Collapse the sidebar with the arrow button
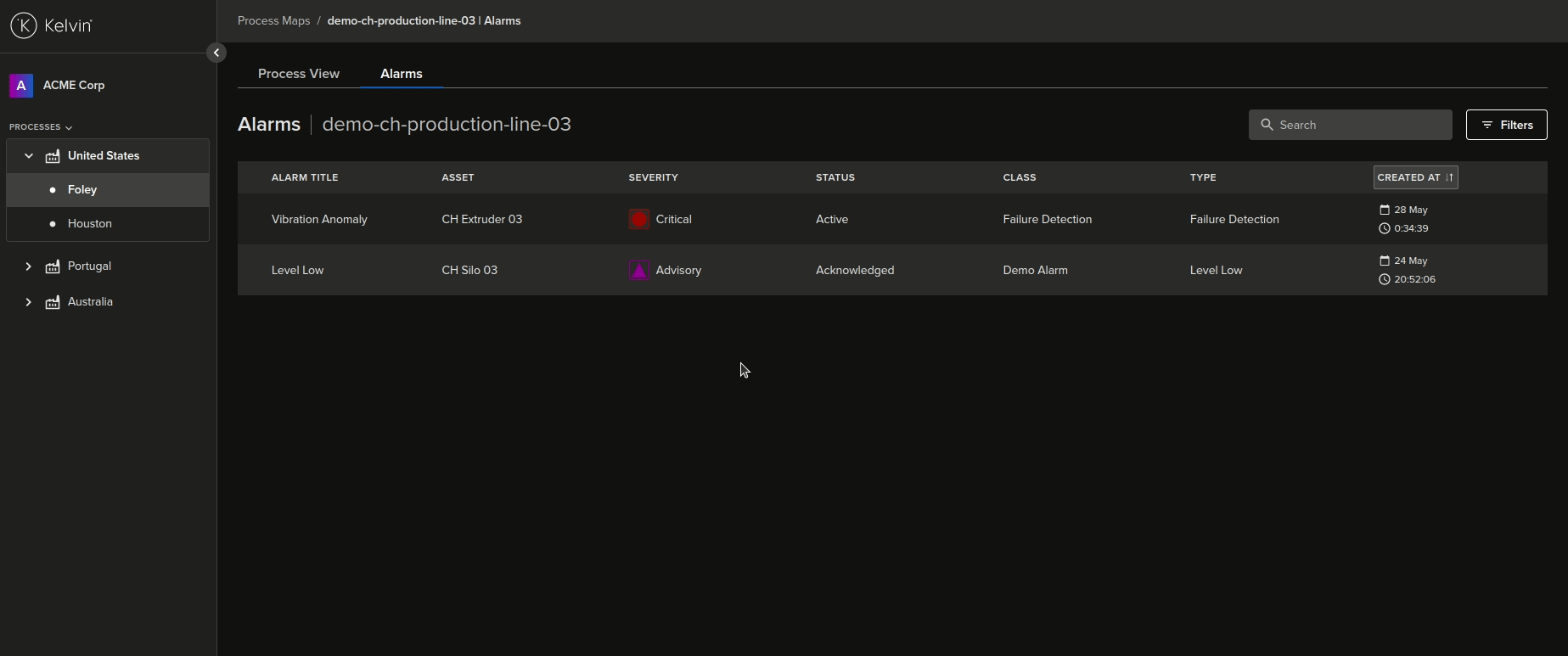 point(216,53)
